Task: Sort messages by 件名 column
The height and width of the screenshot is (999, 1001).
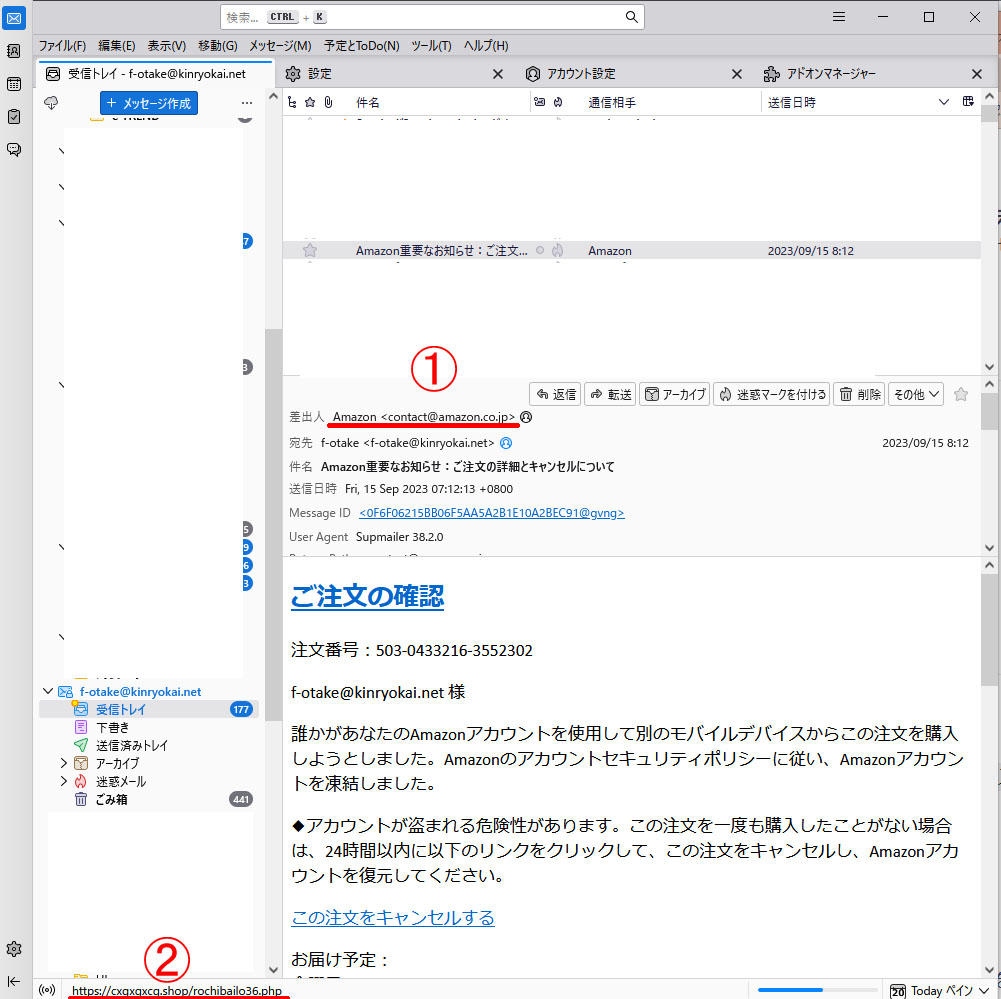Action: pos(368,102)
